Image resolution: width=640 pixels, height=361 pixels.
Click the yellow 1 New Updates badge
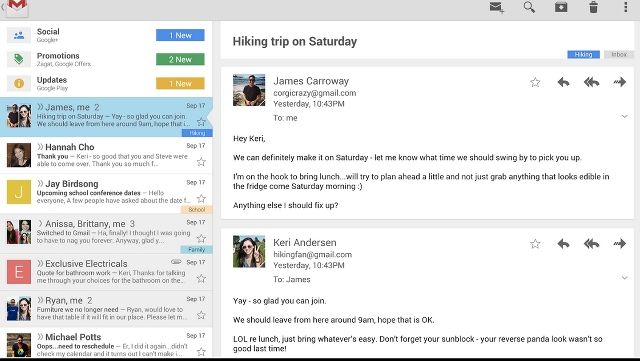click(180, 83)
